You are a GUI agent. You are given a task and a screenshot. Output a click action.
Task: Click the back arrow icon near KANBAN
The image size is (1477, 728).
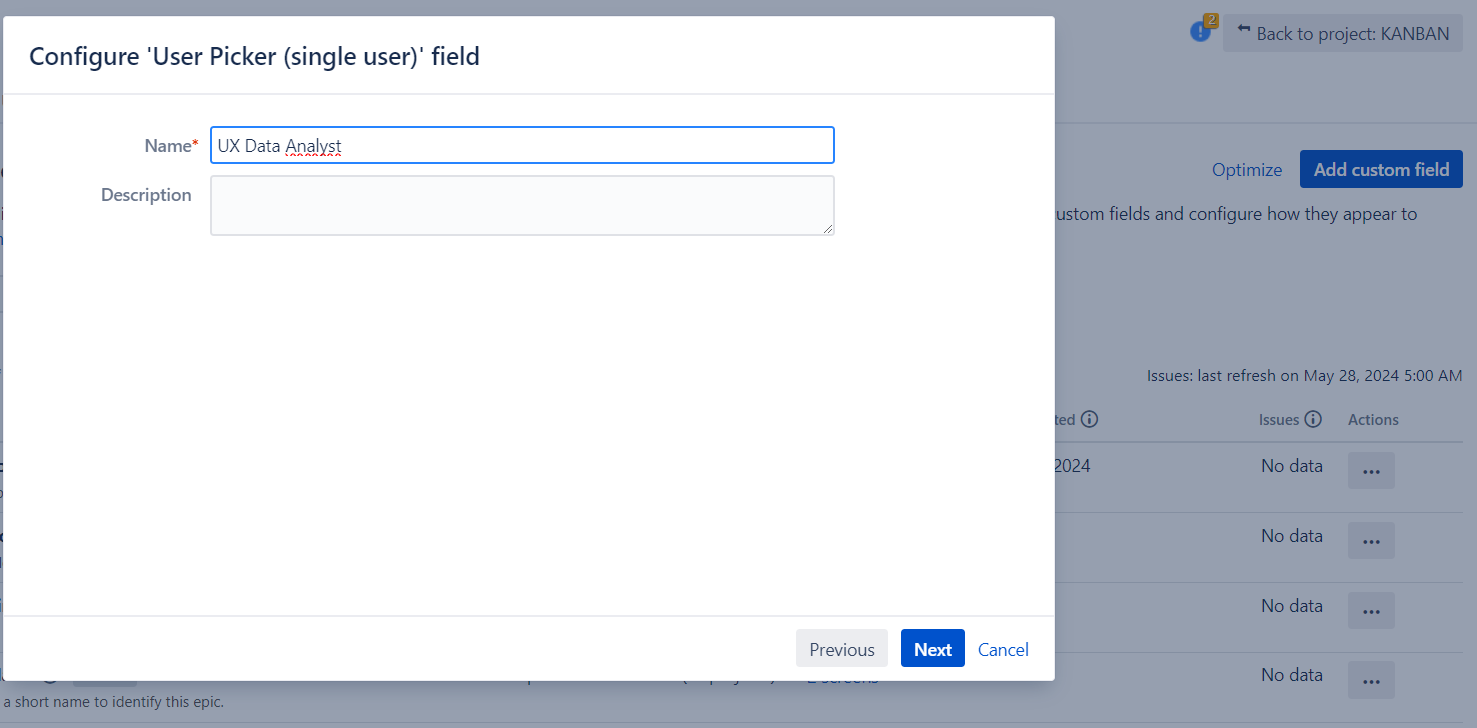click(1243, 30)
